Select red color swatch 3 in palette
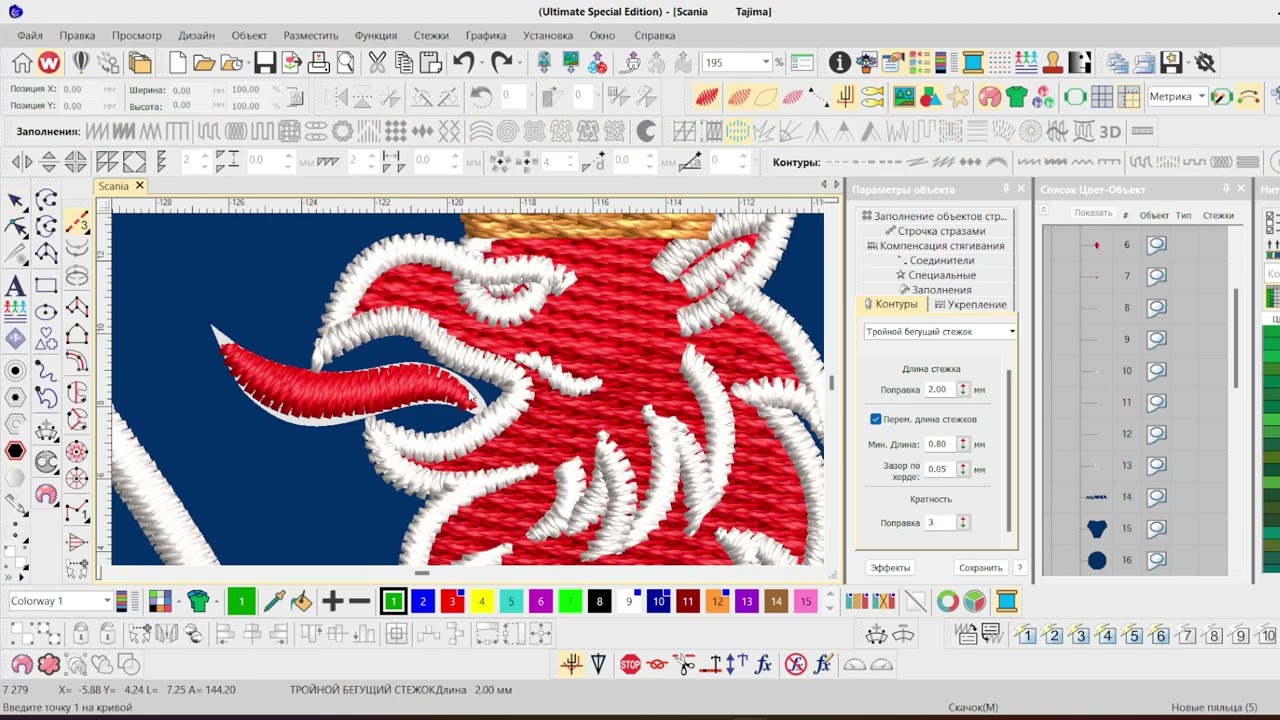This screenshot has width=1280, height=720. pyautogui.click(x=452, y=601)
